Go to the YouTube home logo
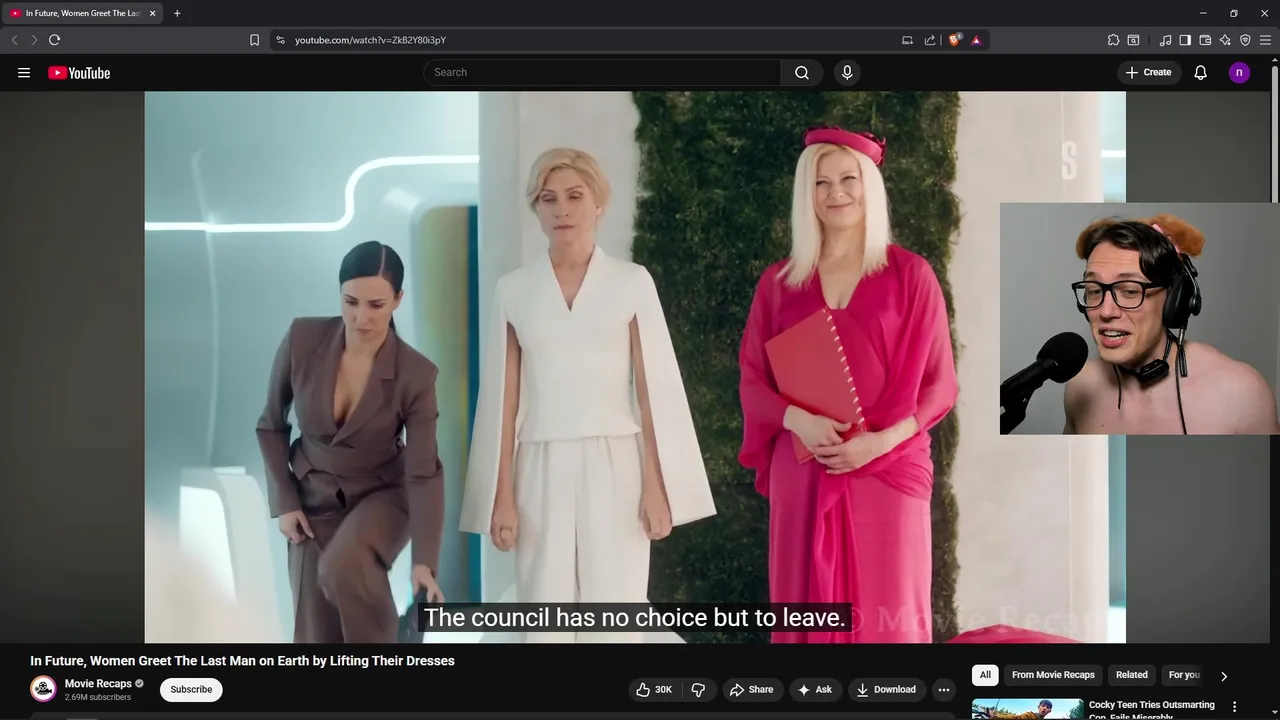 click(x=79, y=72)
